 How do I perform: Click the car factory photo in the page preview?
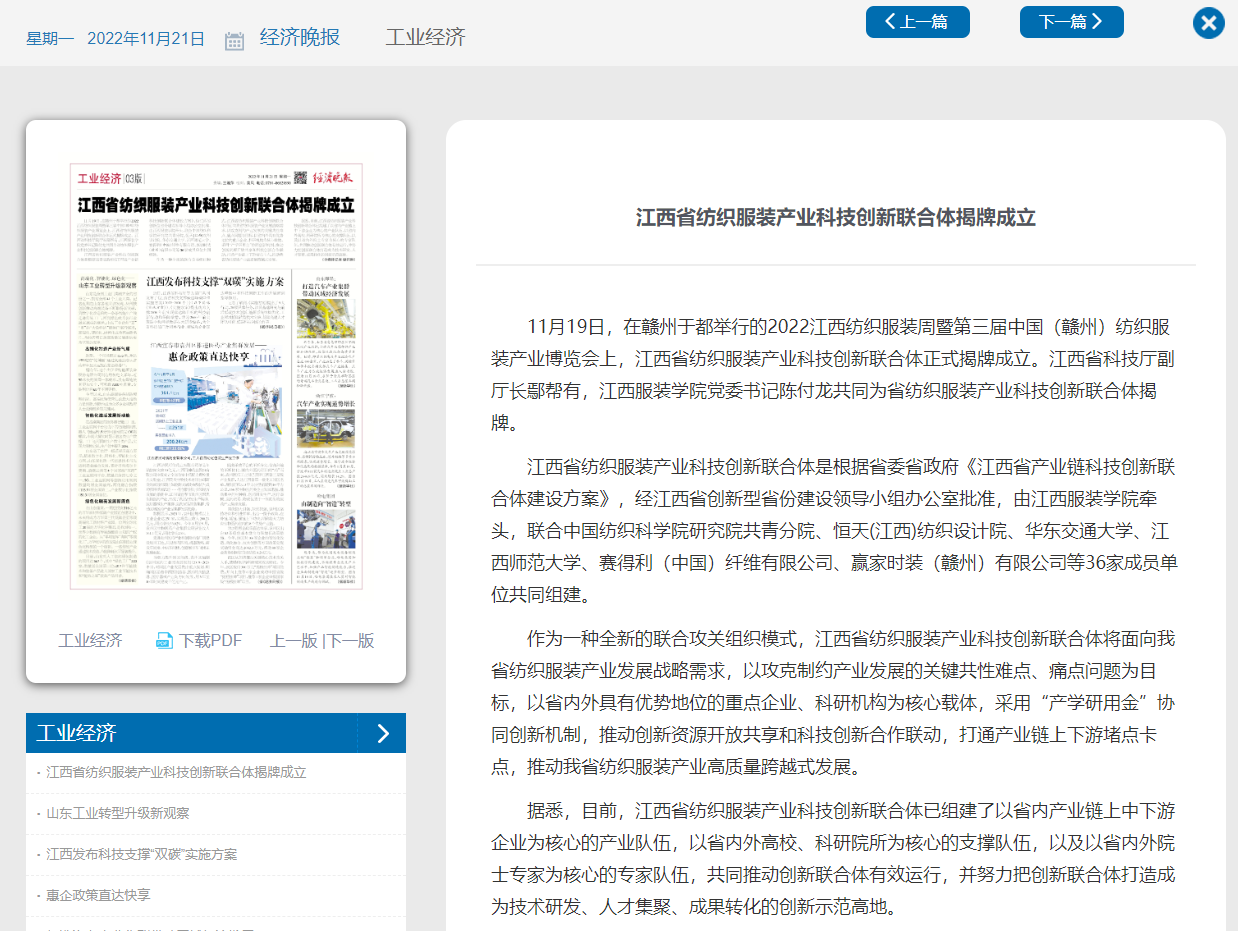click(325, 319)
